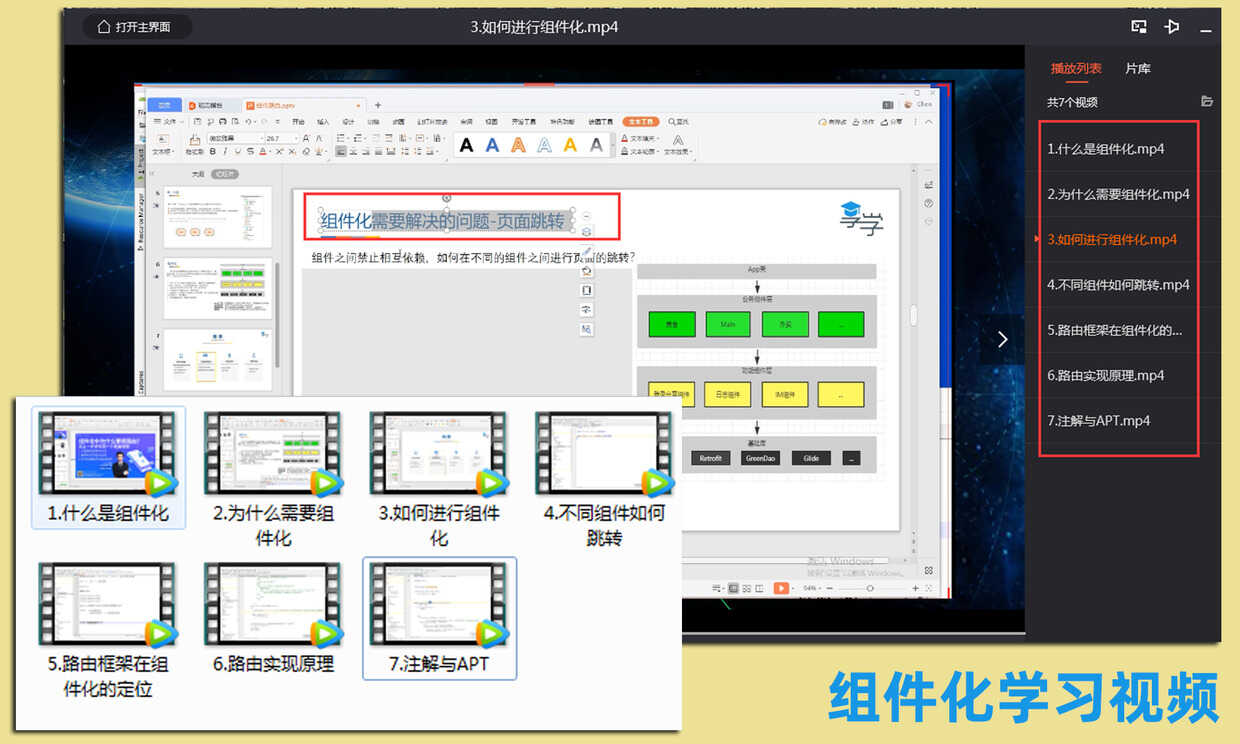1240x744 pixels.
Task: Fit slide to window icon
Action: click(929, 588)
